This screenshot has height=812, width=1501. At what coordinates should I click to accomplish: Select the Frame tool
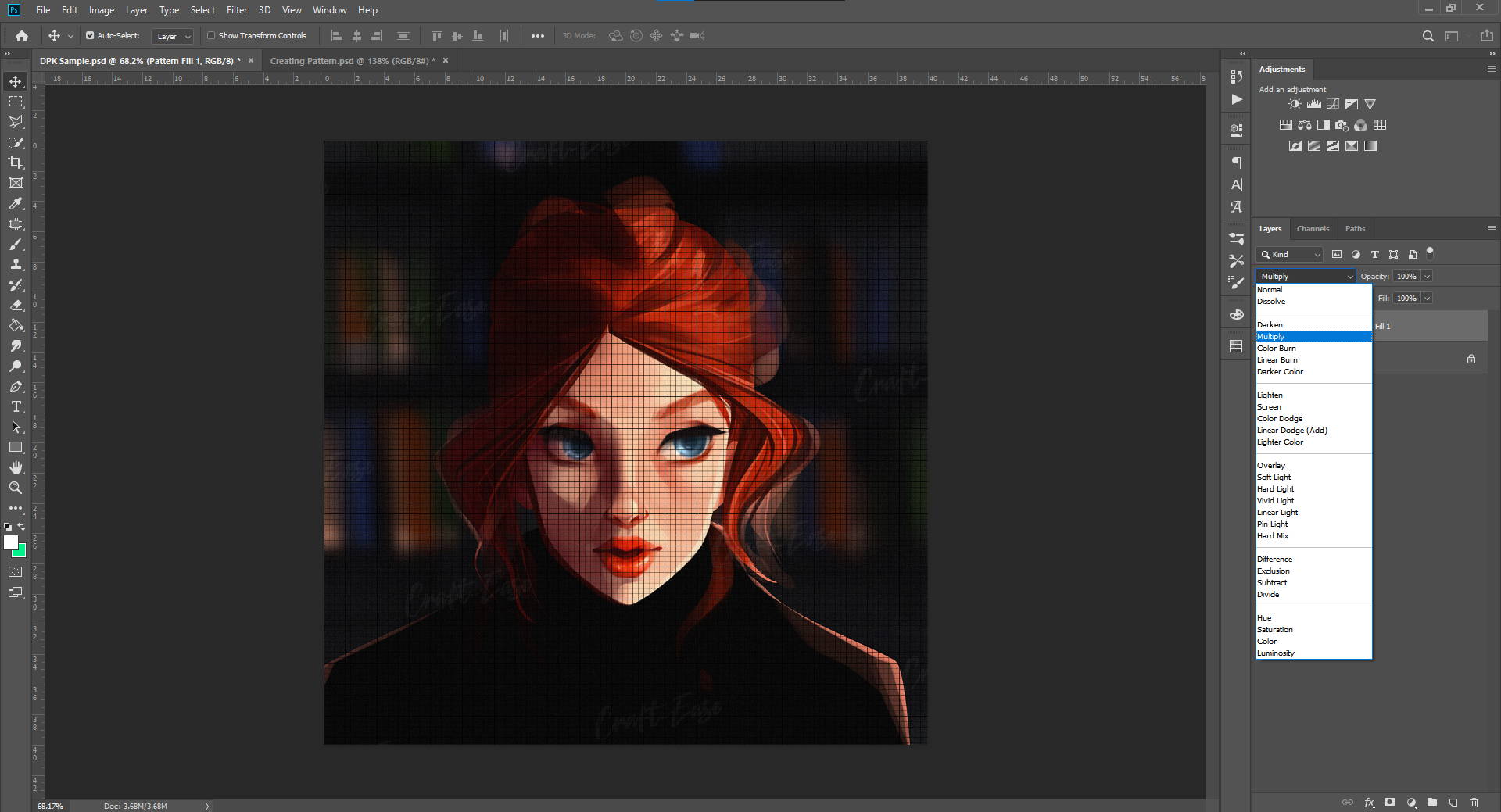click(x=16, y=183)
